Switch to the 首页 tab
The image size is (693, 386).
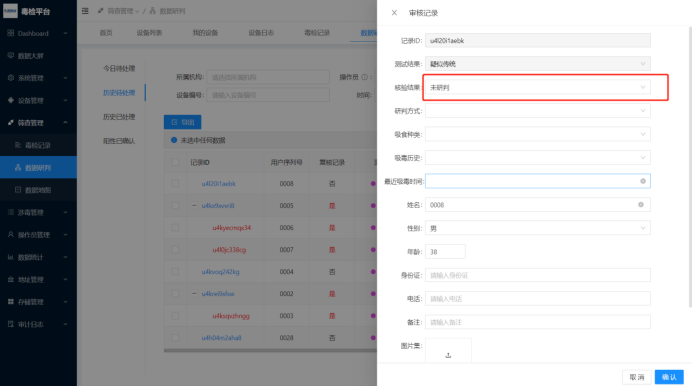point(106,33)
